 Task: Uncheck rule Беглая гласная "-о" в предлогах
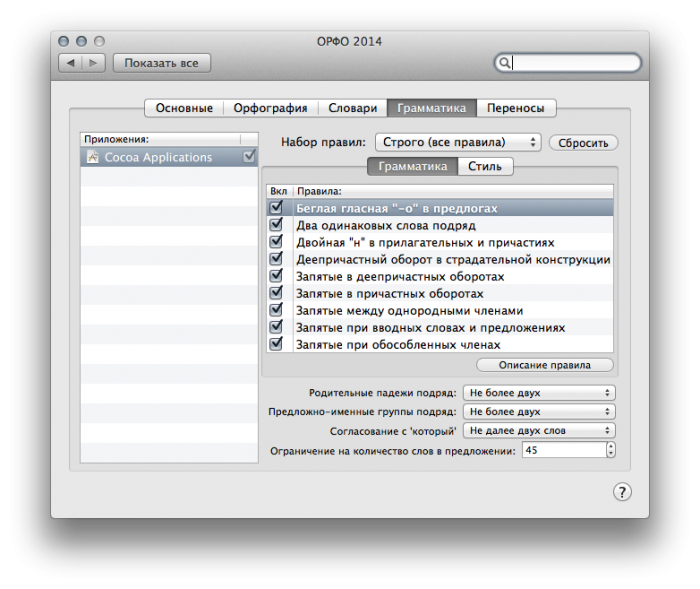[x=276, y=207]
